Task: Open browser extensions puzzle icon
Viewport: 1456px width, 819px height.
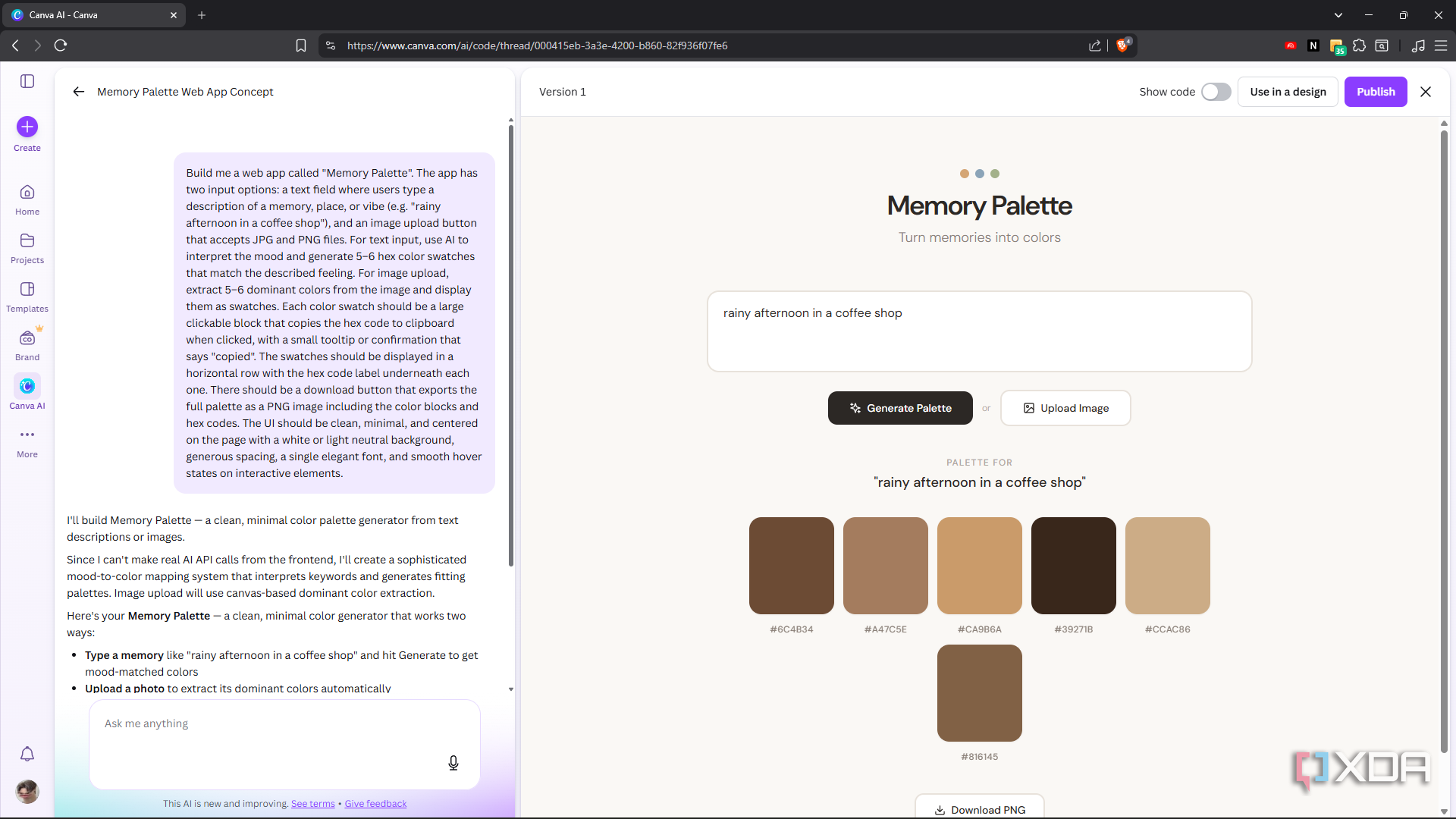Action: click(1359, 45)
